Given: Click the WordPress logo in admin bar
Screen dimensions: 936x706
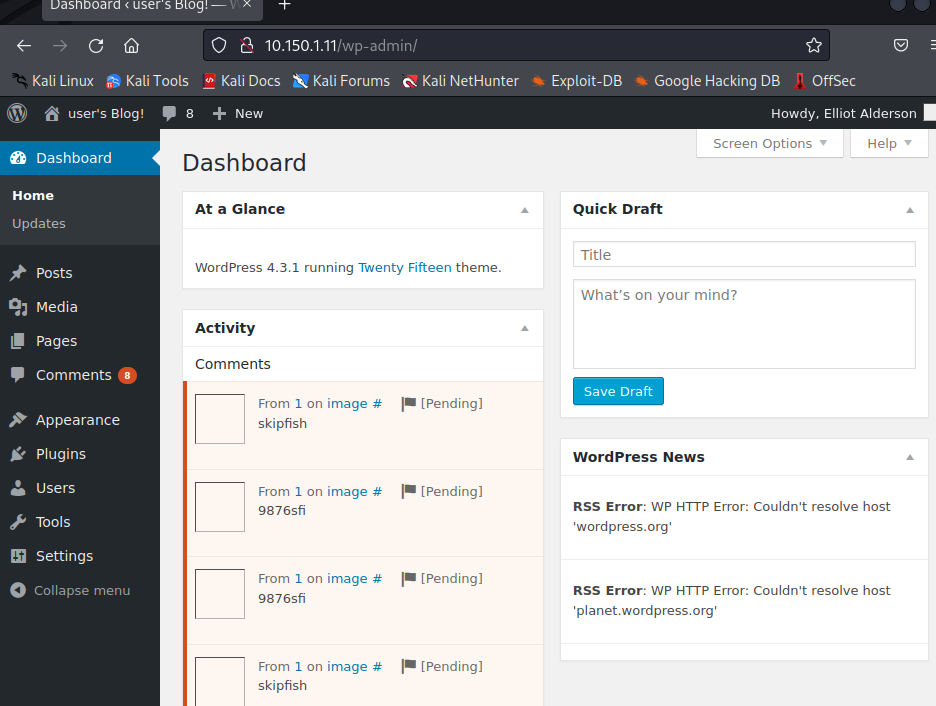Looking at the screenshot, I should 17,113.
